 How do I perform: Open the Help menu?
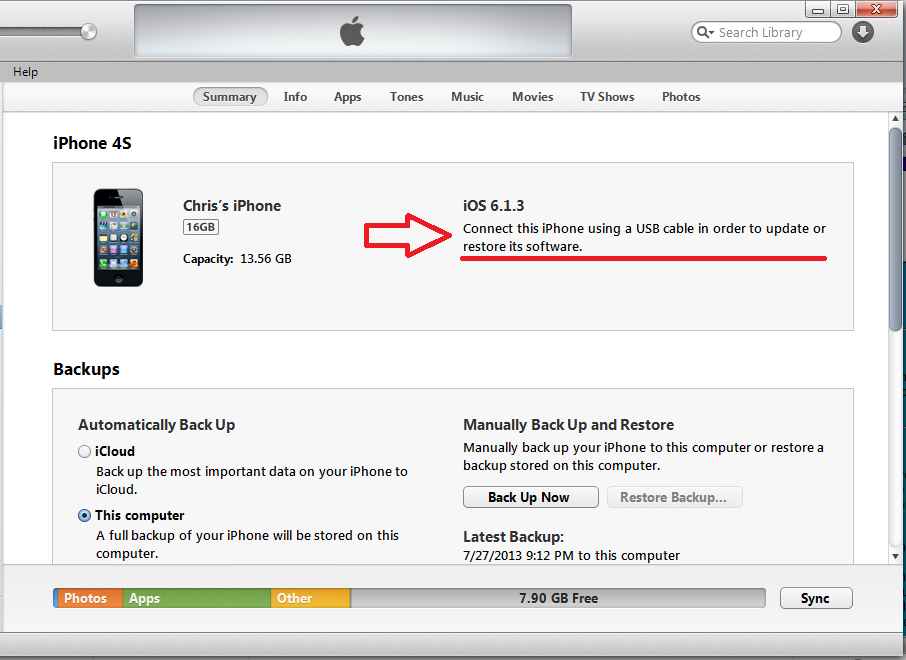pos(25,72)
